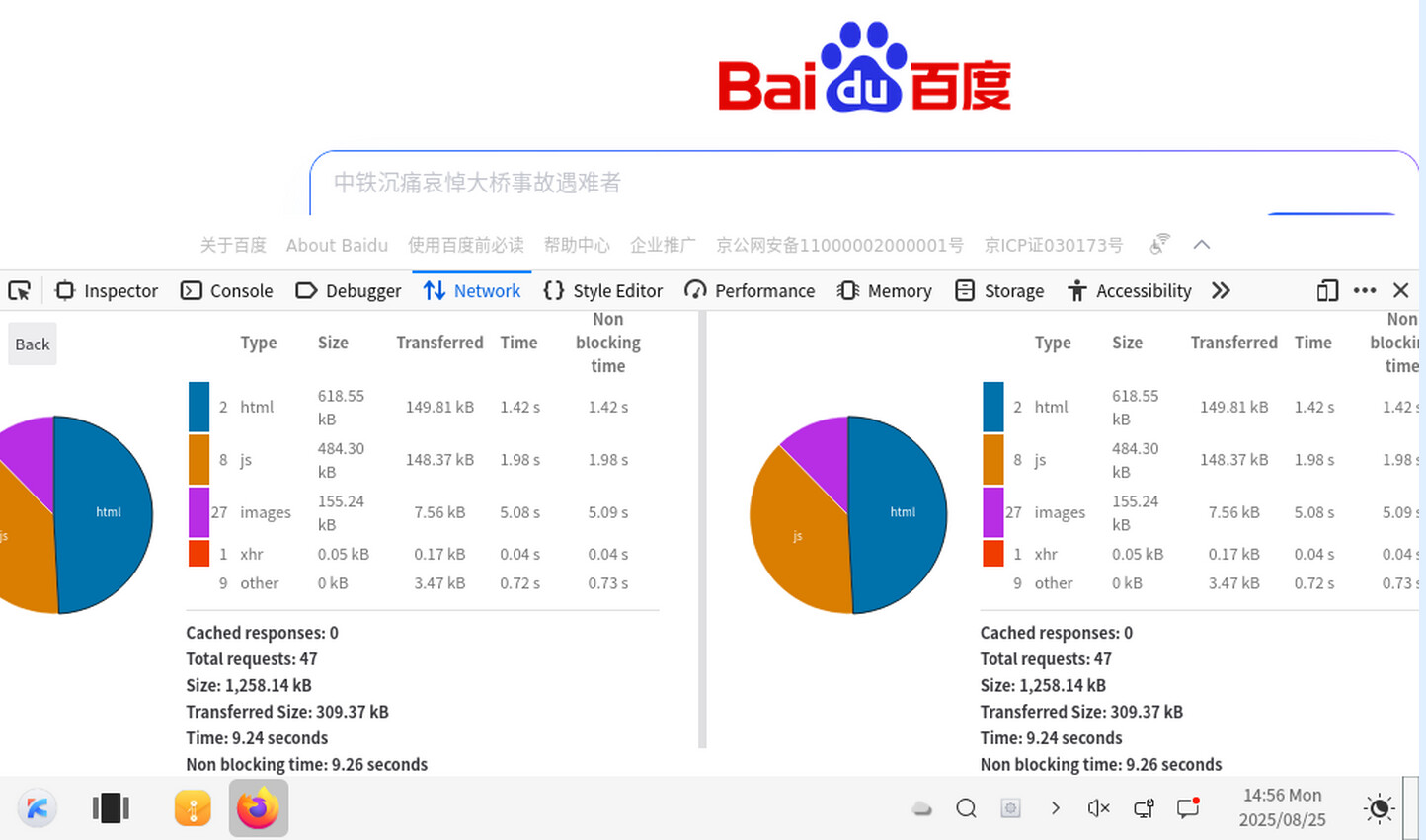Activate the element picker tool
Screen dimensions: 1426x840
[x=20, y=290]
